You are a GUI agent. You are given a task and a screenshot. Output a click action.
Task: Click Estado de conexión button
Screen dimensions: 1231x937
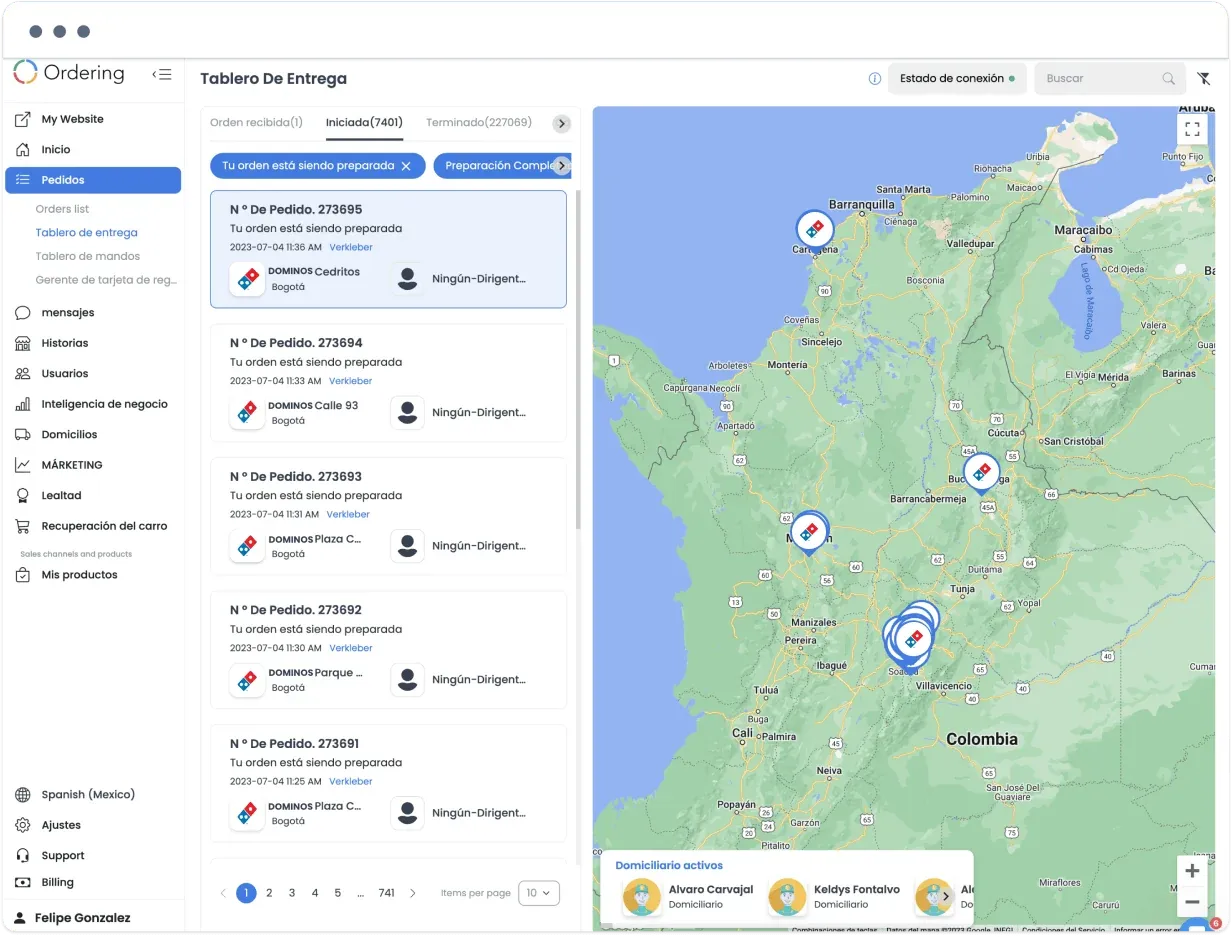(x=957, y=78)
